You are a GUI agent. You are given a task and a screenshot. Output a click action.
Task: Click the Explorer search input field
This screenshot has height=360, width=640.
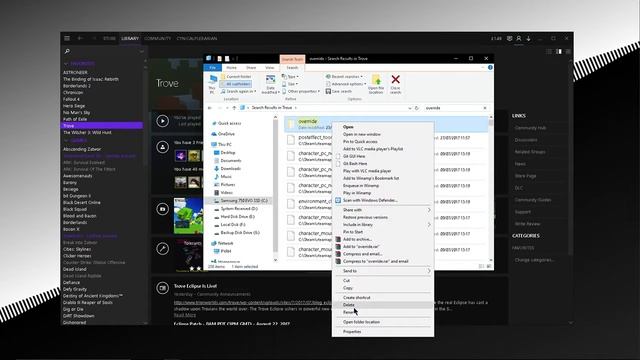pyautogui.click(x=452, y=108)
